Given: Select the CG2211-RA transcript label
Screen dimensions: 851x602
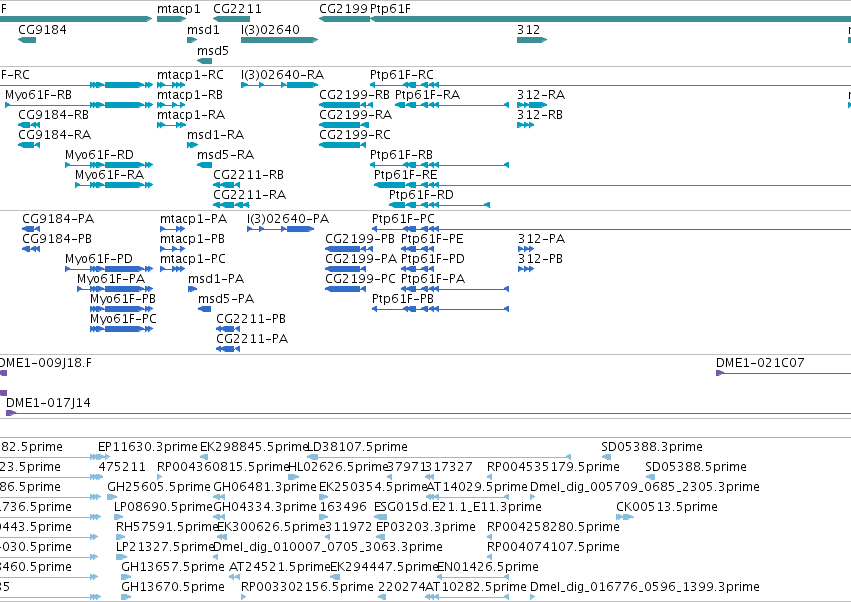Looking at the screenshot, I should pos(250,195).
